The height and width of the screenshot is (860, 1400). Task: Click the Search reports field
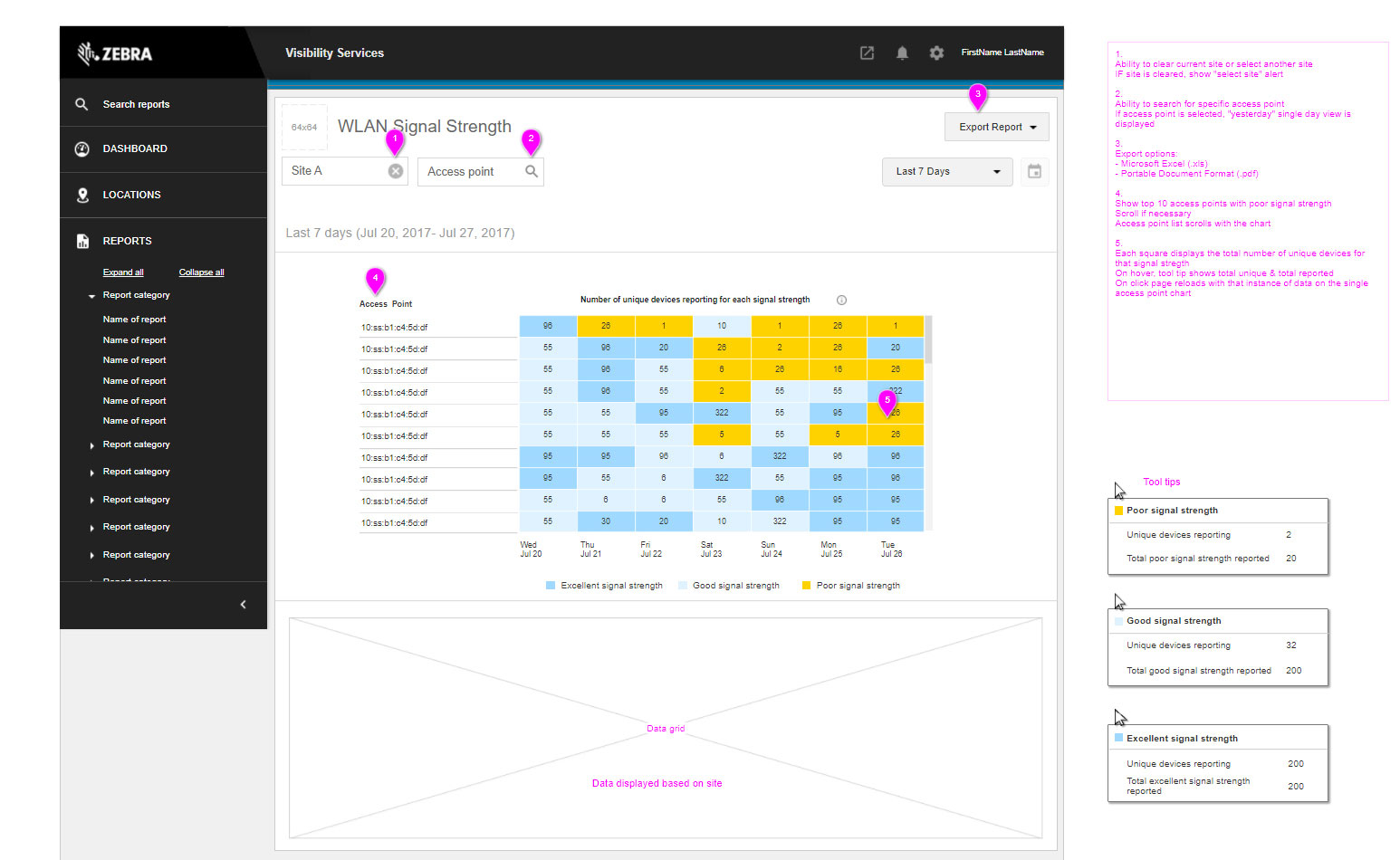click(x=136, y=104)
